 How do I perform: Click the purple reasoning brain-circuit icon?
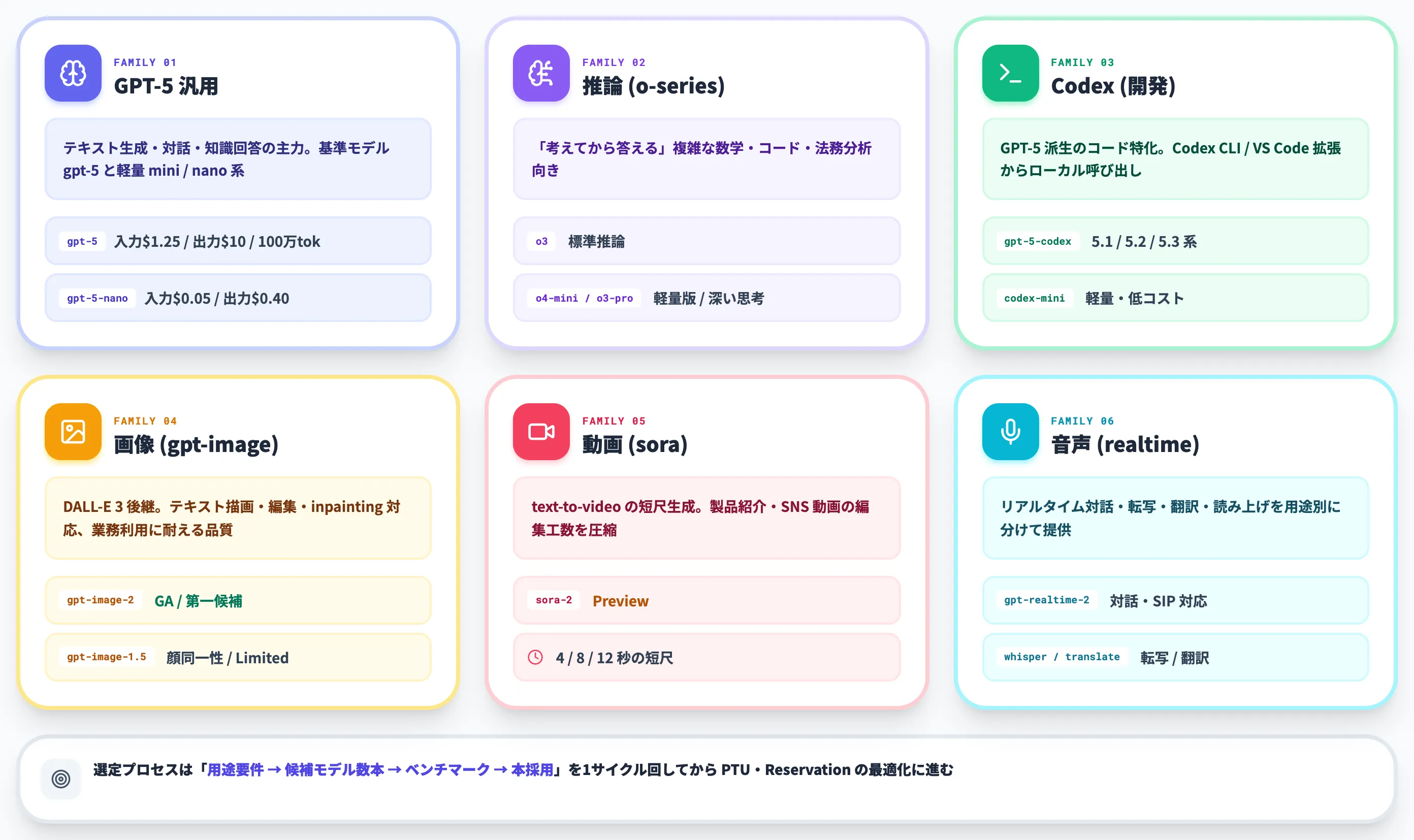click(x=541, y=73)
